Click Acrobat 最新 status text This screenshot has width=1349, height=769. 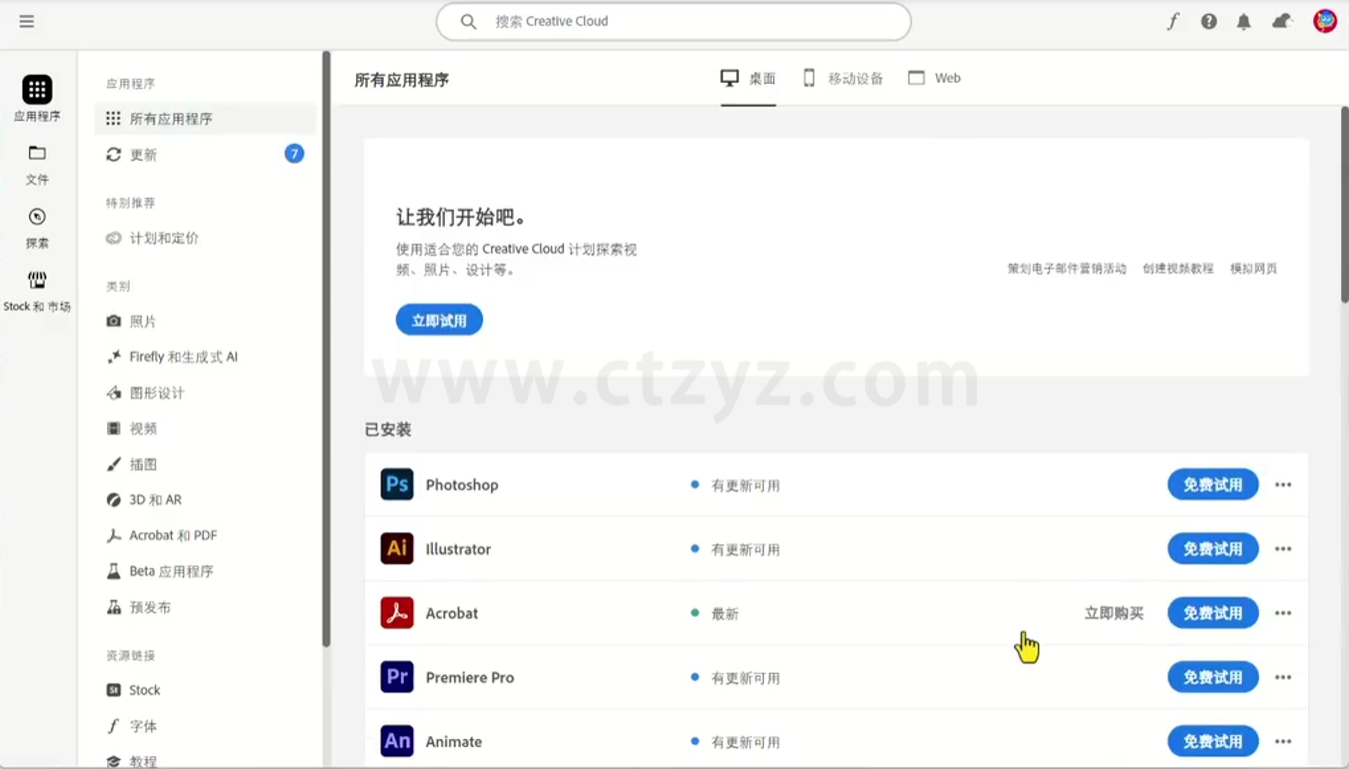725,613
